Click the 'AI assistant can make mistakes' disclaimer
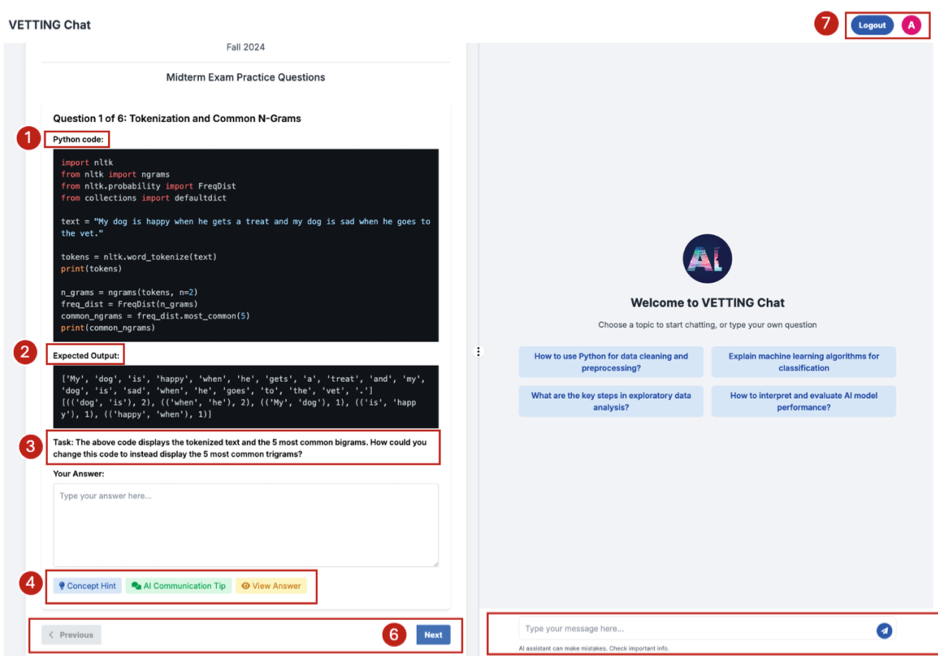The width and height of the screenshot is (938, 656). tap(593, 648)
